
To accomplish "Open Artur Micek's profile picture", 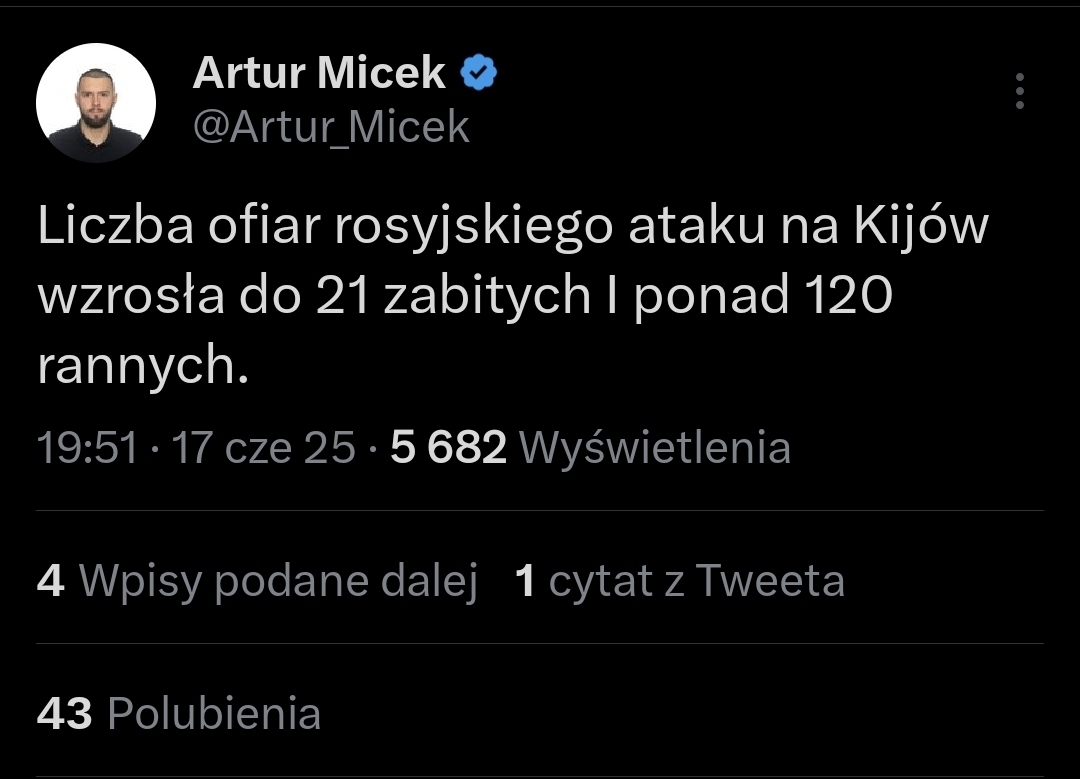I will coord(96,103).
